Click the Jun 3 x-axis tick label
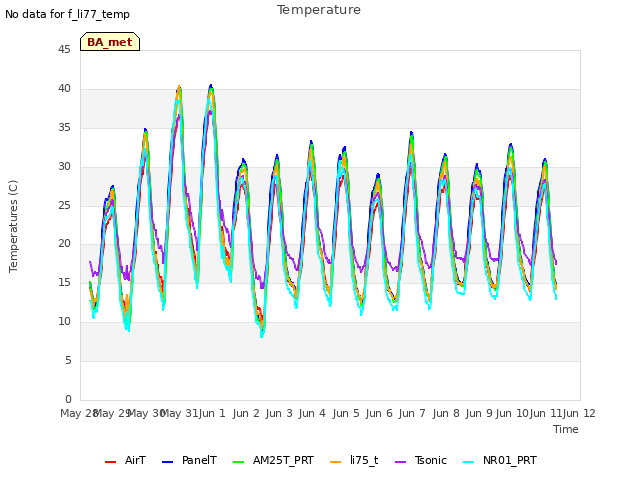 (279, 413)
